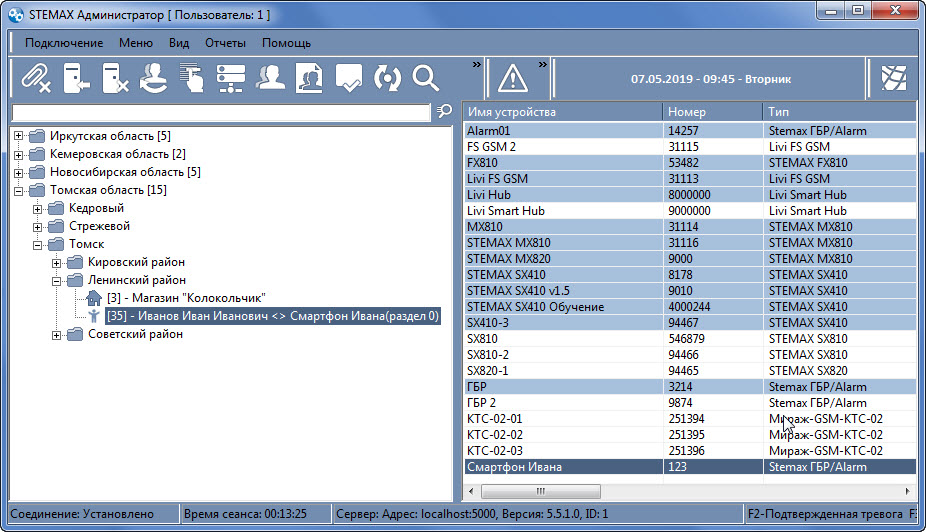
Task: Select the STEMAX MX820 device row
Action: tap(690, 259)
